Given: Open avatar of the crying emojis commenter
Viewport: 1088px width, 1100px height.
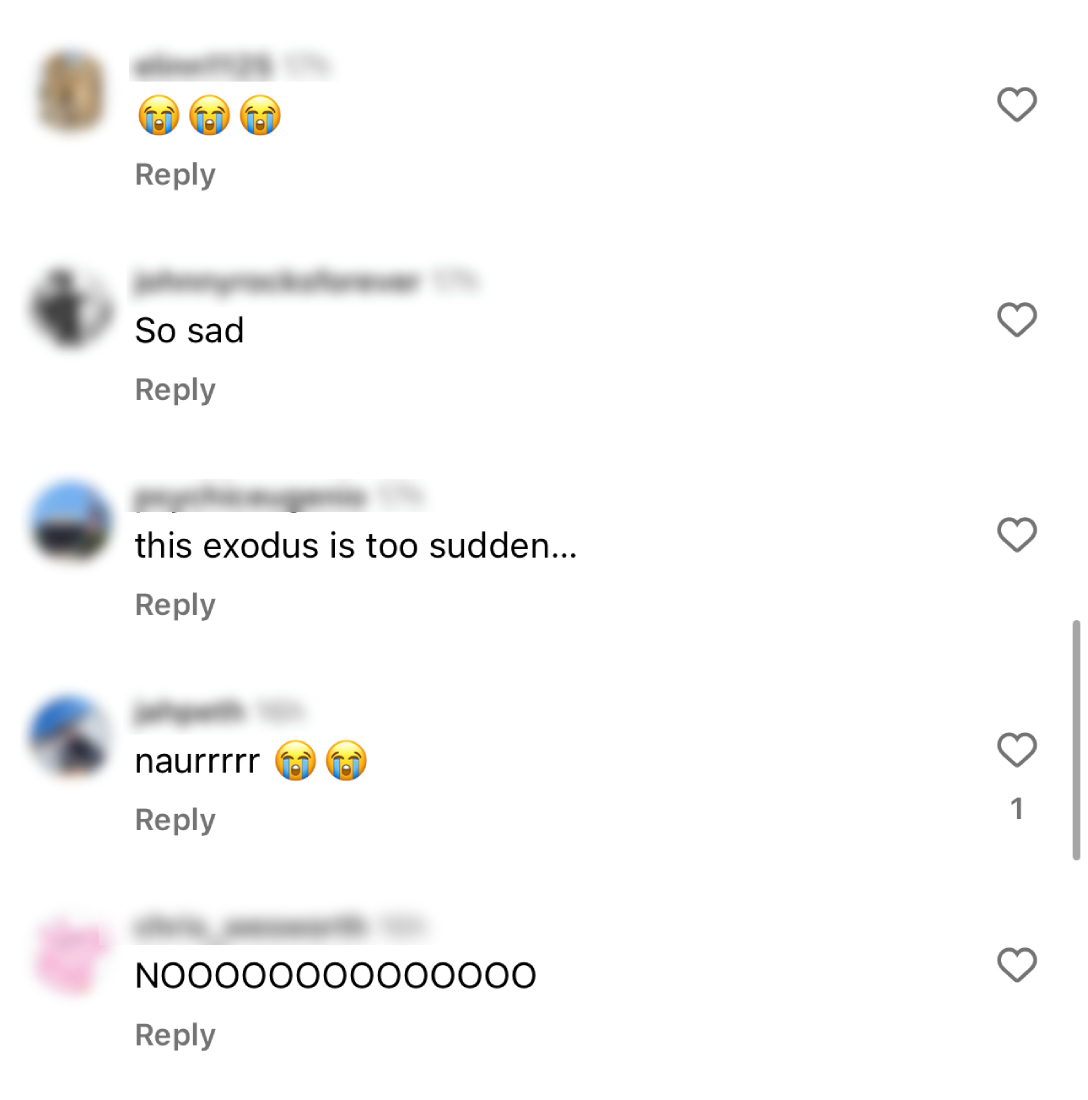Looking at the screenshot, I should click(72, 92).
